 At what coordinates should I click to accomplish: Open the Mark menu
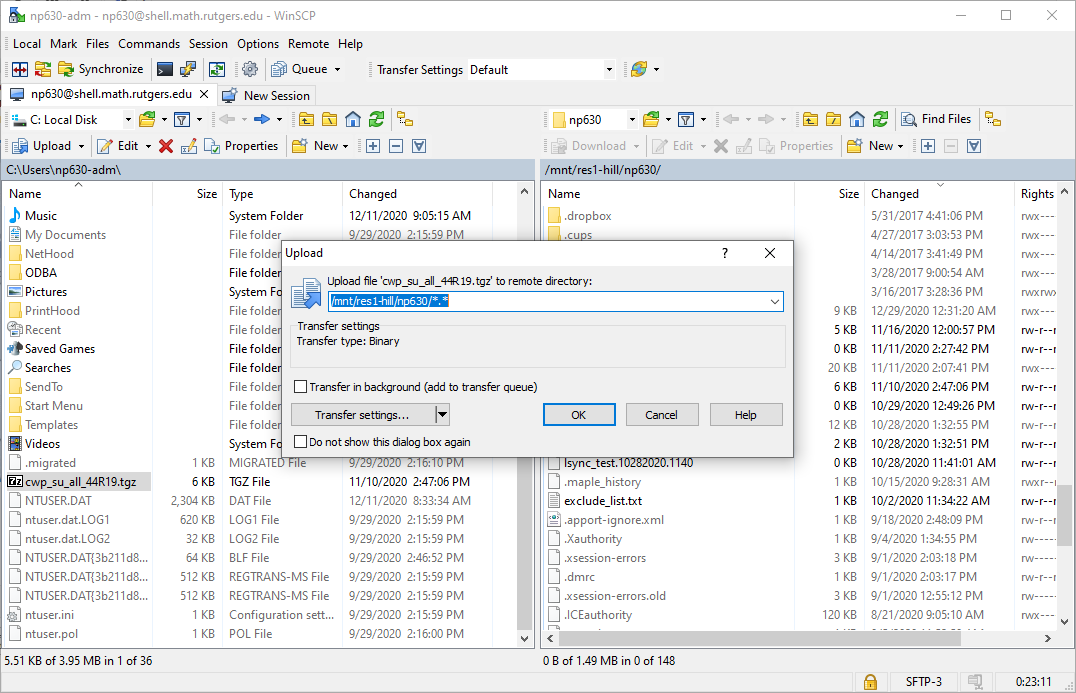(63, 44)
